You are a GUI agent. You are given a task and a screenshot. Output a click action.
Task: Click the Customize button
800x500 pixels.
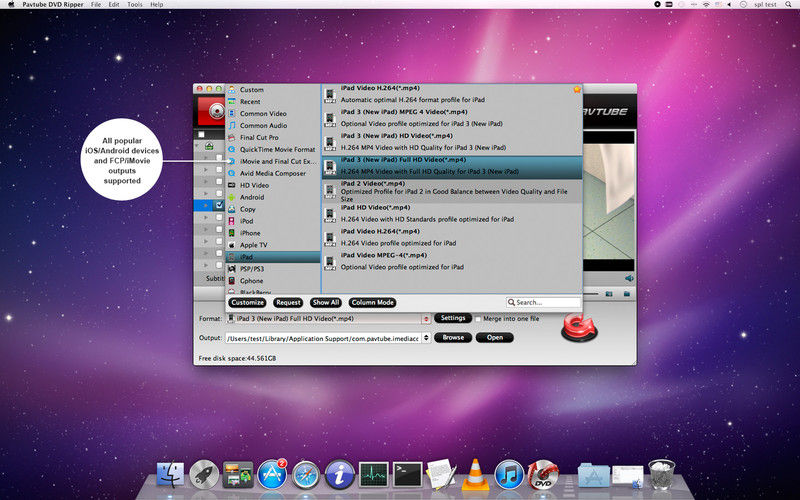point(247,303)
